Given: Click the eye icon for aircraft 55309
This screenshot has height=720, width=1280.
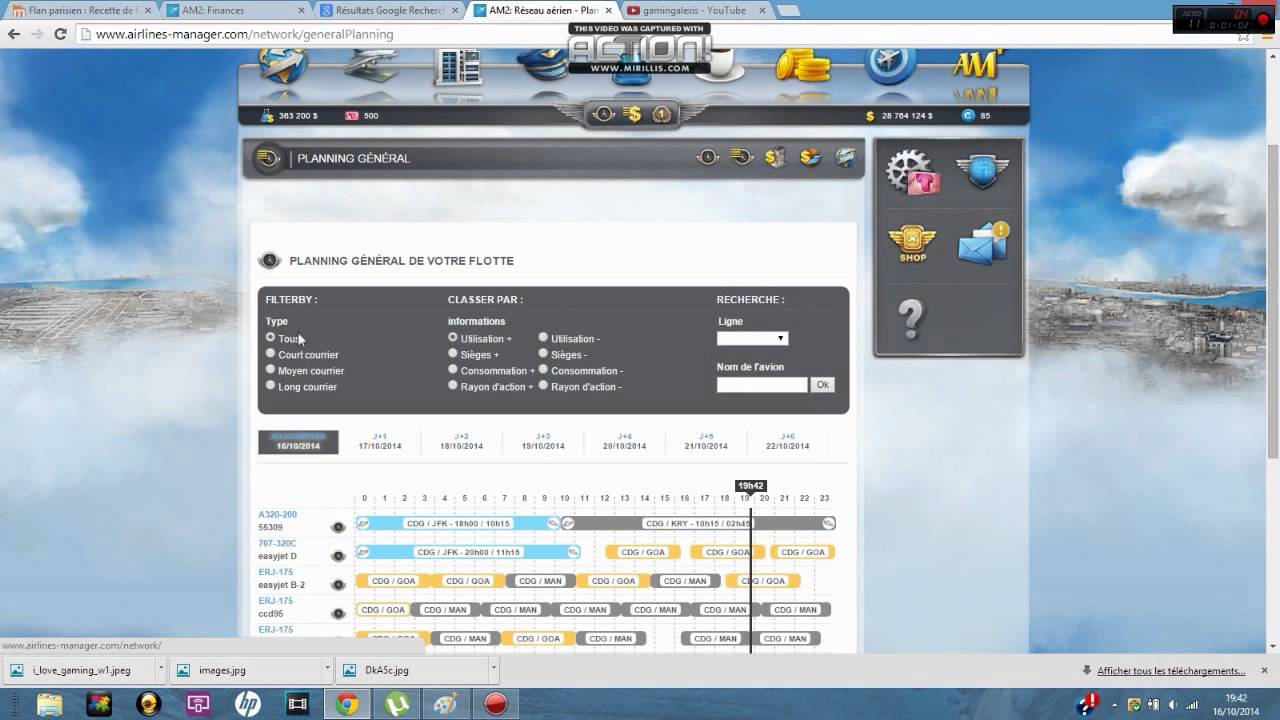Looking at the screenshot, I should (338, 527).
